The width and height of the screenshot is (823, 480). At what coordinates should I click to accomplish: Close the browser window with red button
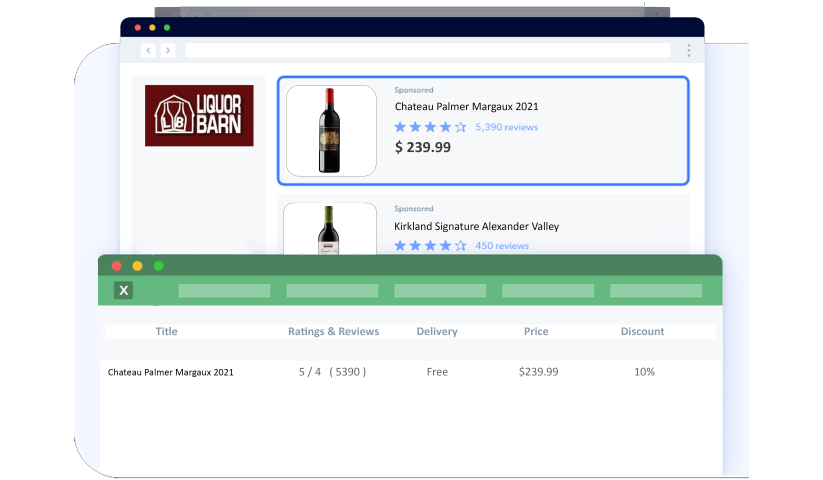[138, 27]
